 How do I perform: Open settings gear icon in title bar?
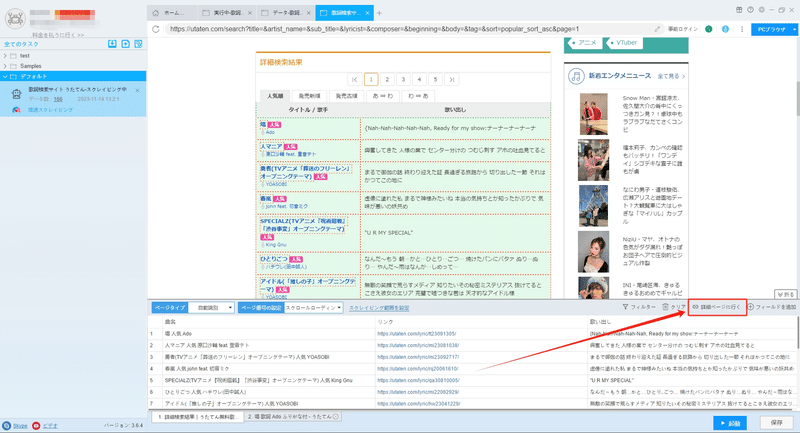[x=762, y=10]
